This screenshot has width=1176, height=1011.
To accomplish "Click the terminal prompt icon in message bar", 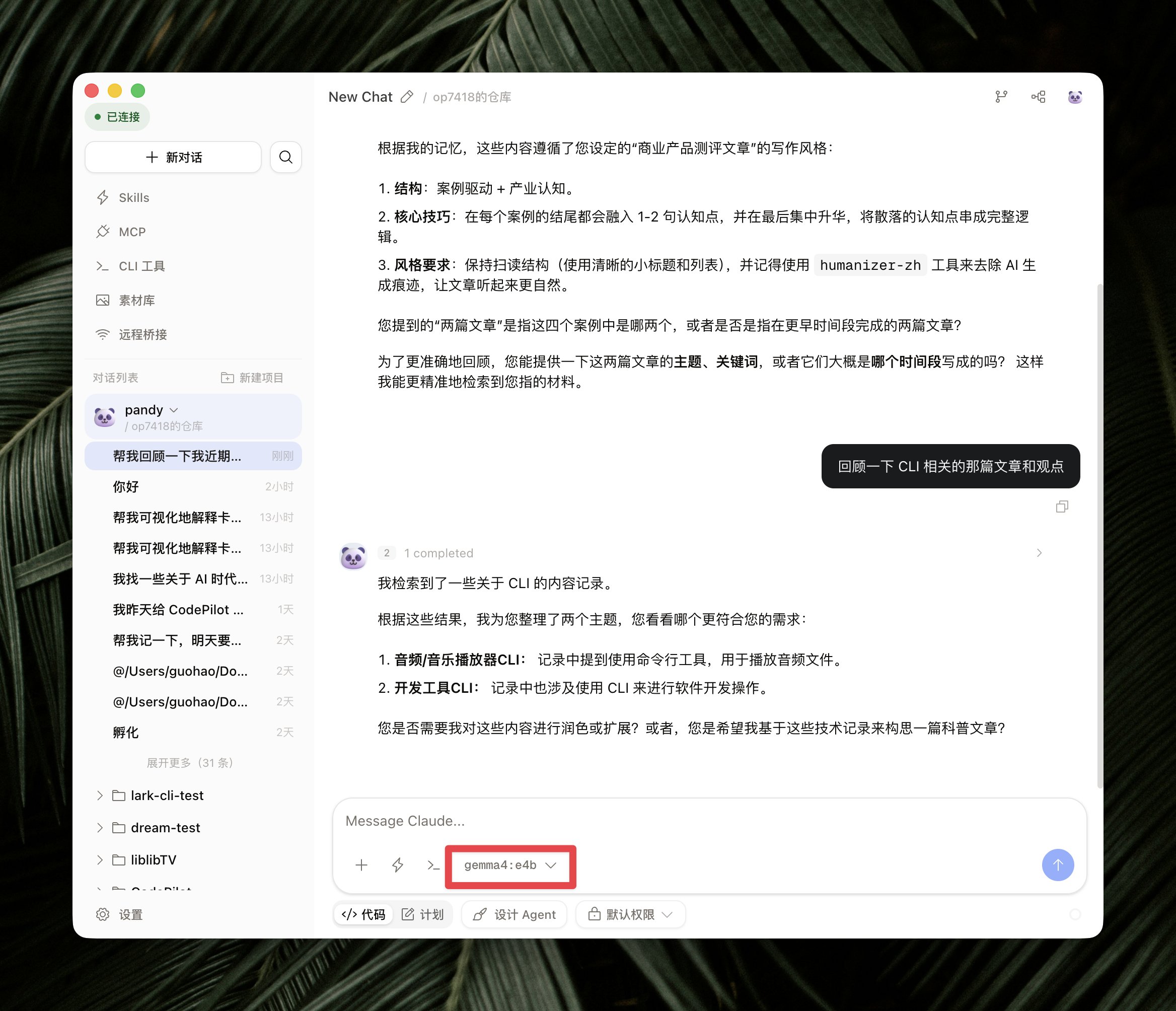I will (x=433, y=865).
